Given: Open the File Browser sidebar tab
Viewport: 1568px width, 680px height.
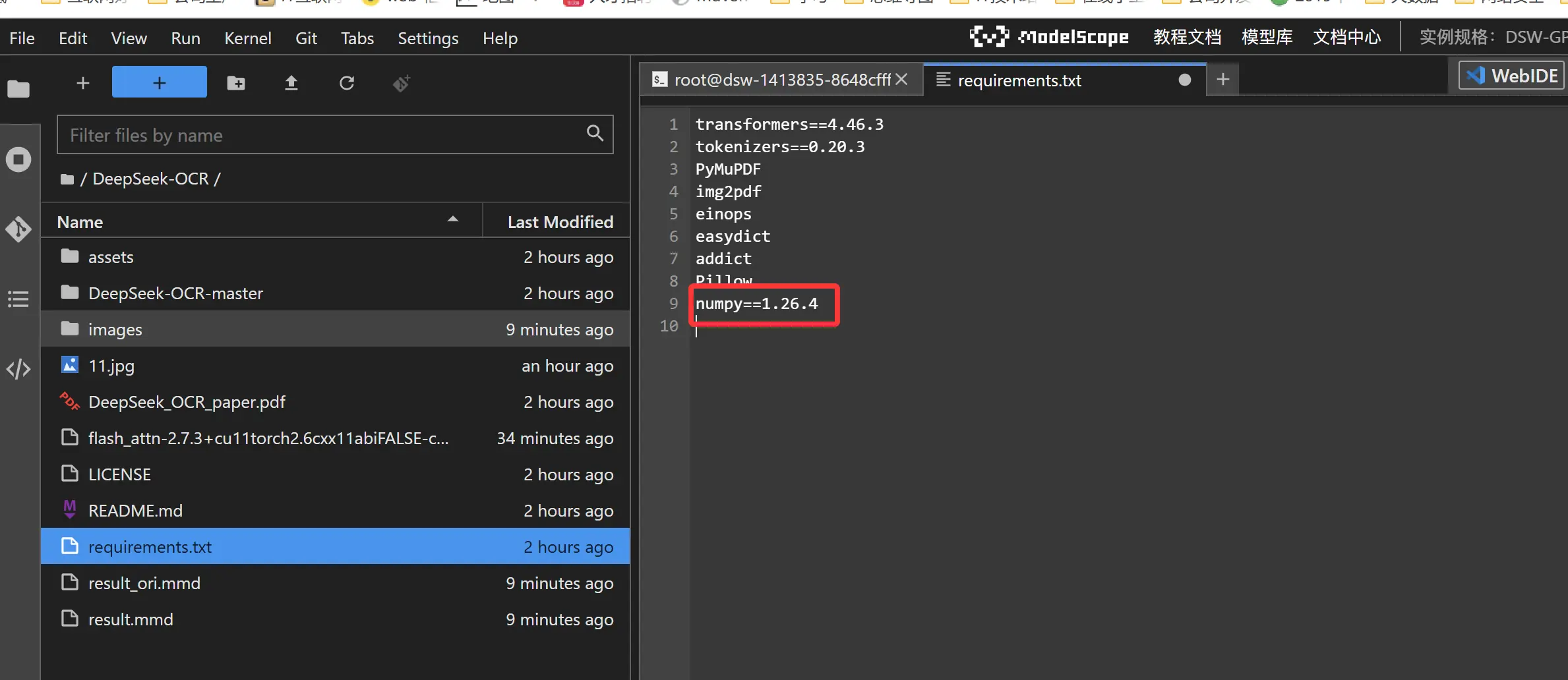Looking at the screenshot, I should tap(18, 89).
